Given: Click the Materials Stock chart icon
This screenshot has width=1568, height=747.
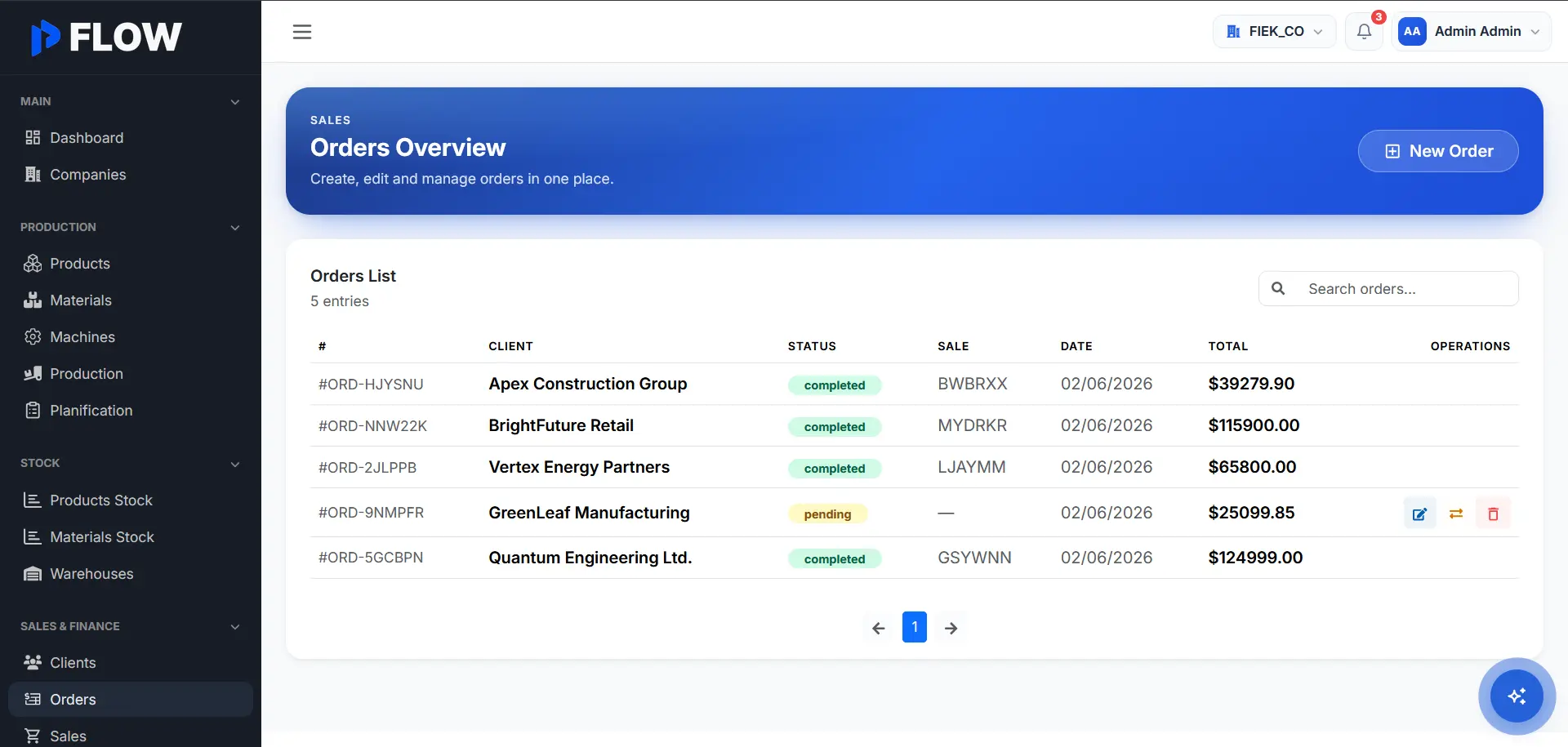Looking at the screenshot, I should click(33, 536).
